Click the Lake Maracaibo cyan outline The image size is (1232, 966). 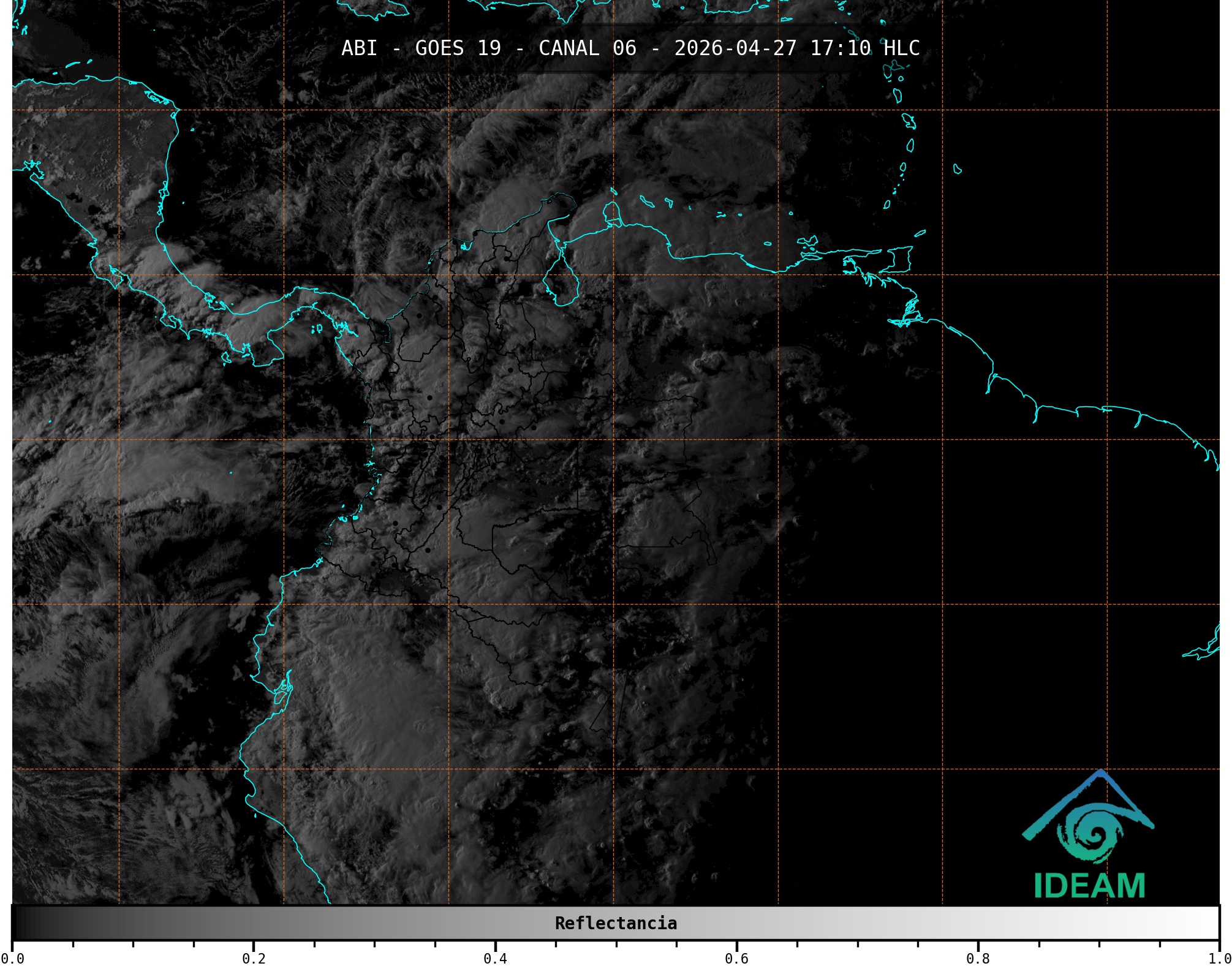point(561,282)
